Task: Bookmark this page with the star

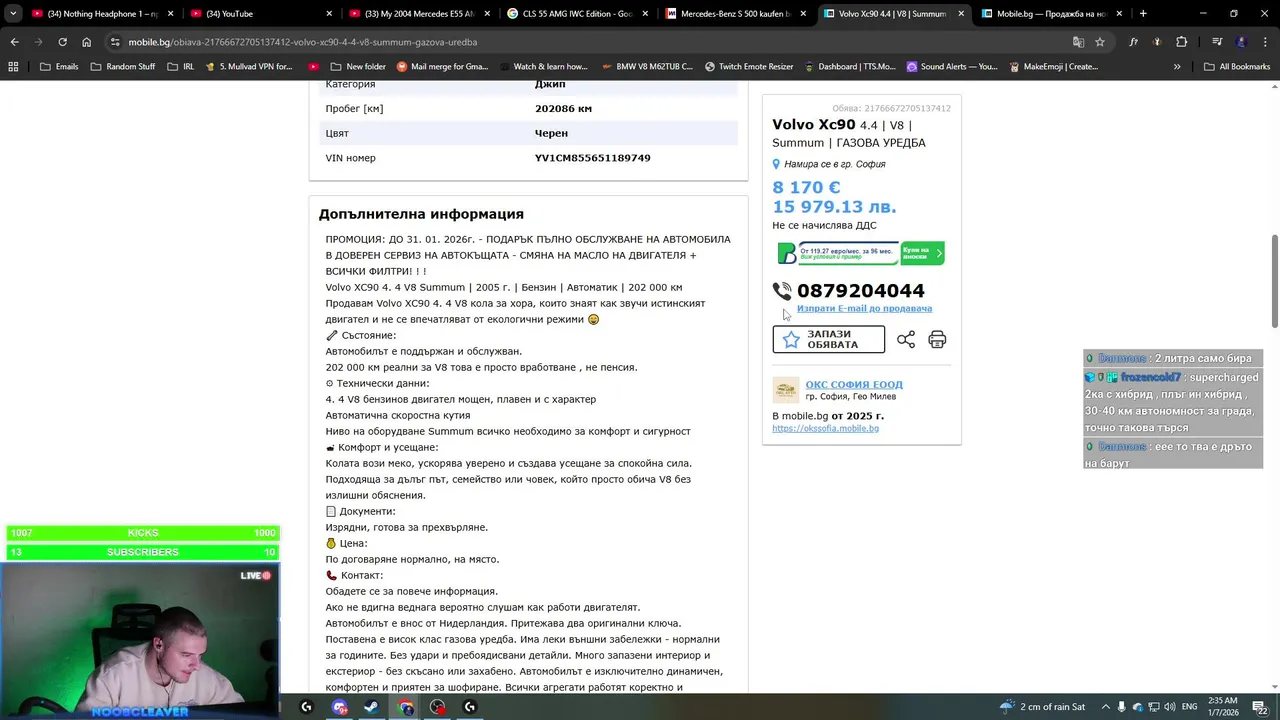Action: 1100,42
